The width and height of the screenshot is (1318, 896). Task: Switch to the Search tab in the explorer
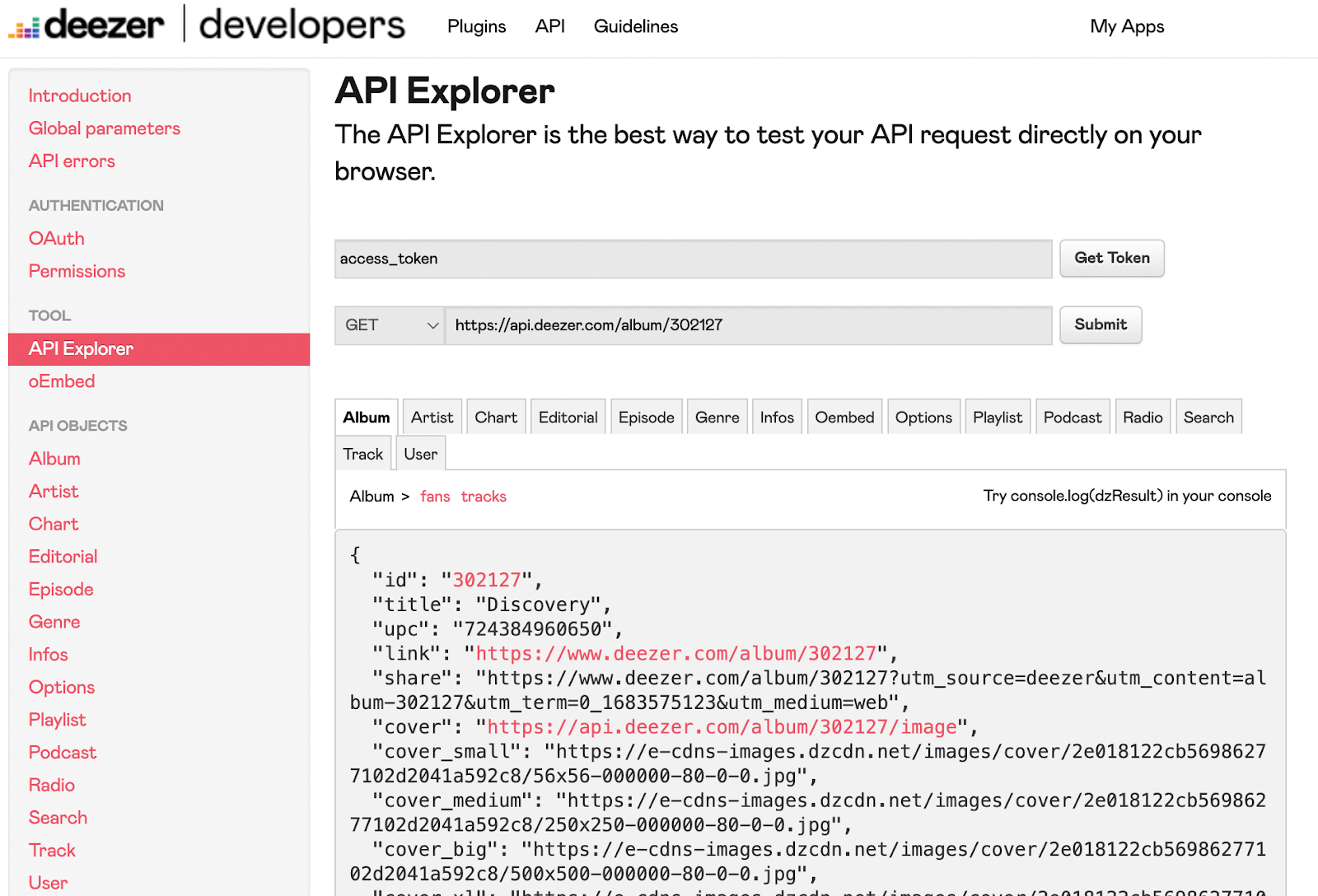tap(1208, 418)
